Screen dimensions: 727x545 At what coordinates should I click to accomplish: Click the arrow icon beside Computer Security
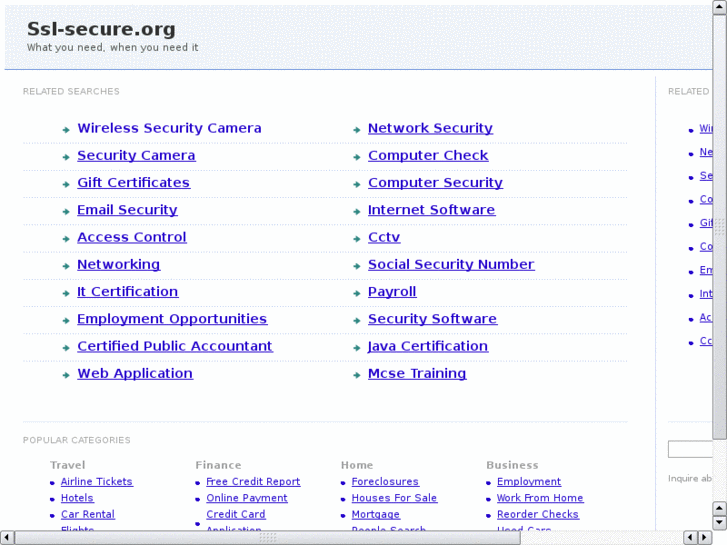pyautogui.click(x=357, y=185)
